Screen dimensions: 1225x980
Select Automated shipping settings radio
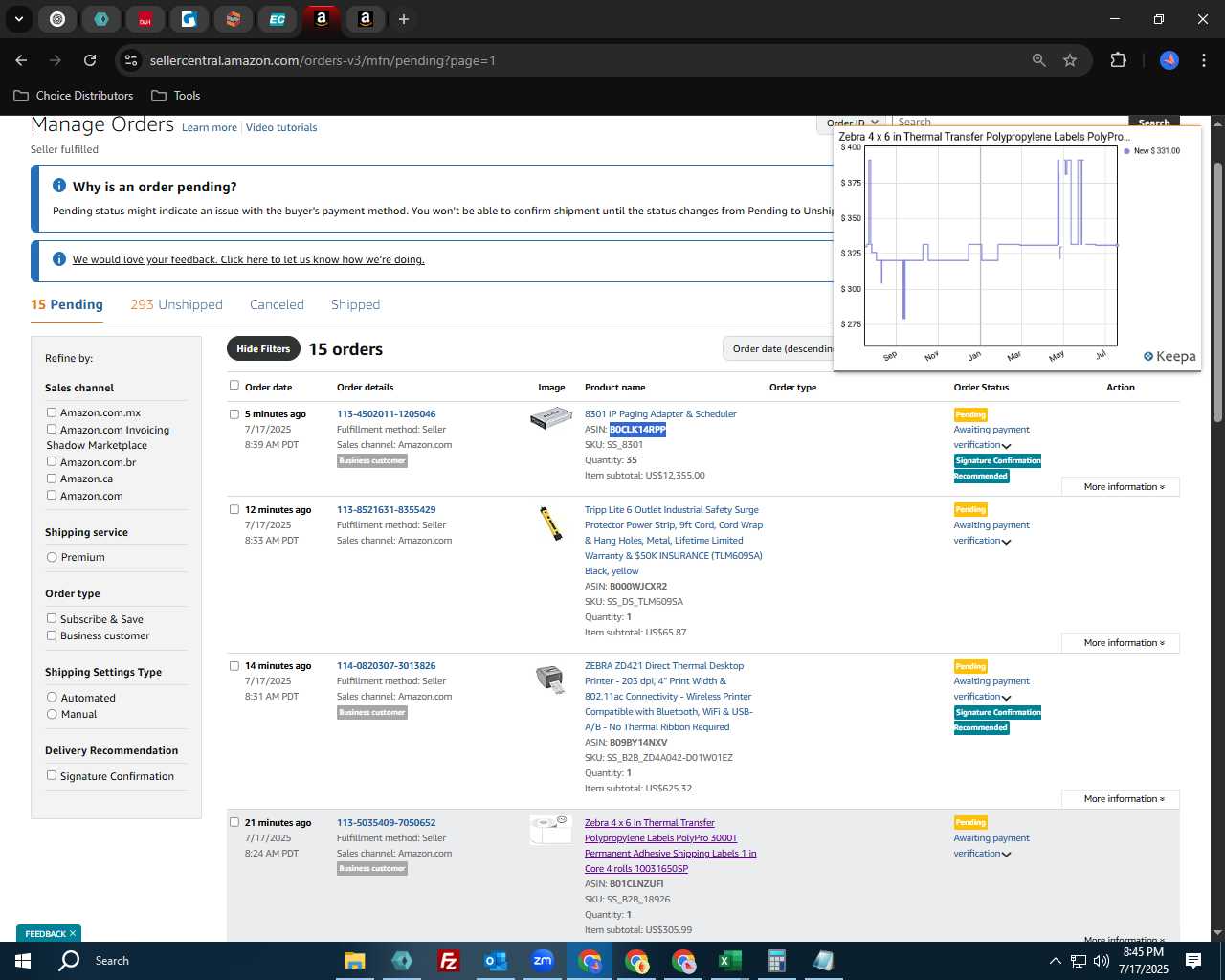point(52,698)
